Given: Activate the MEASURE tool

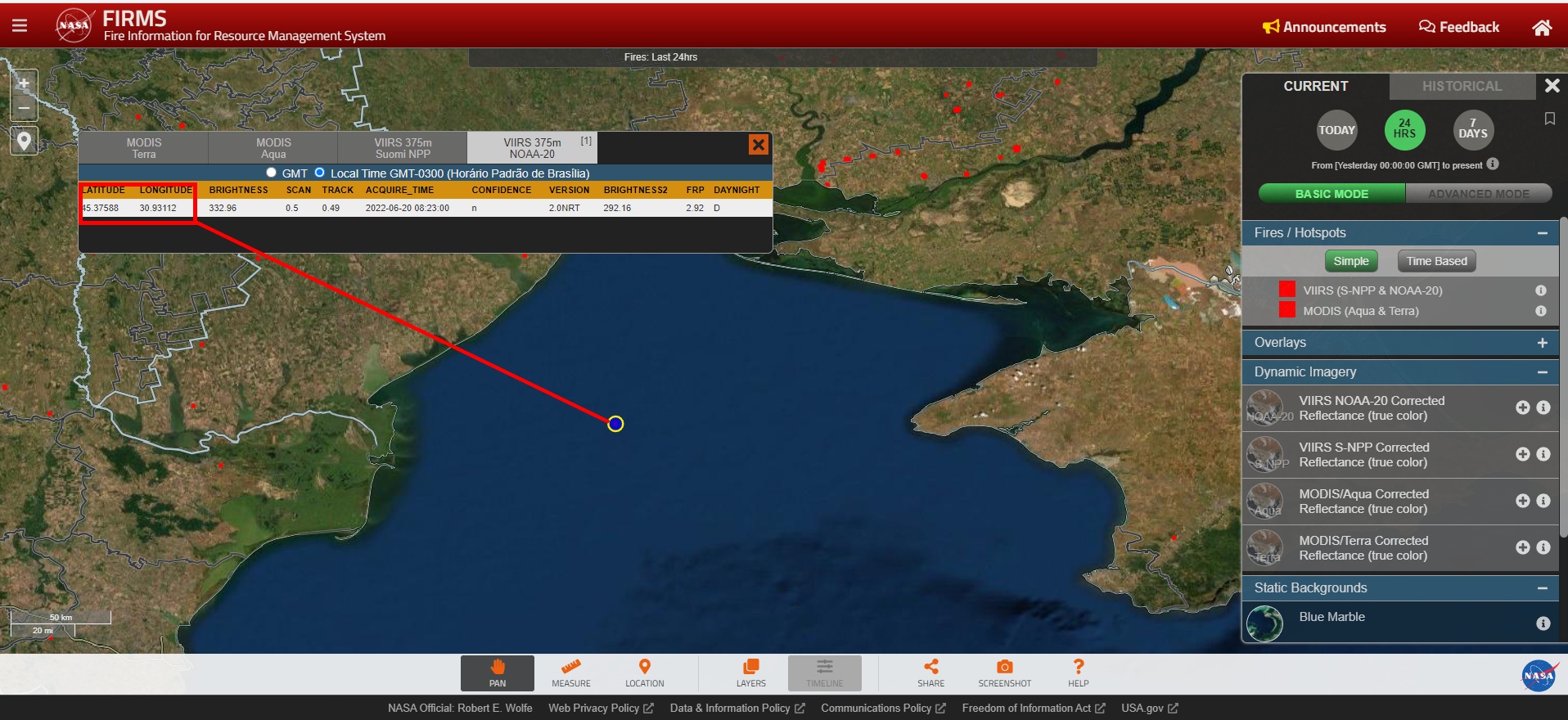Looking at the screenshot, I should click(571, 673).
